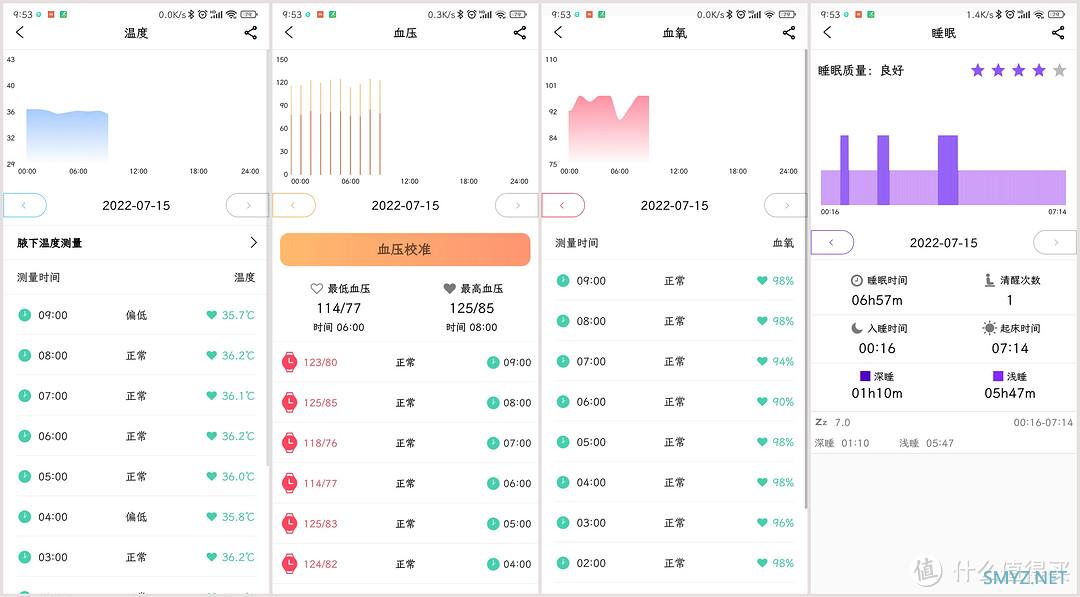Screen dimensions: 1080x597
Task: Tap clock icon of 06:00 temperature row
Action: coord(25,436)
